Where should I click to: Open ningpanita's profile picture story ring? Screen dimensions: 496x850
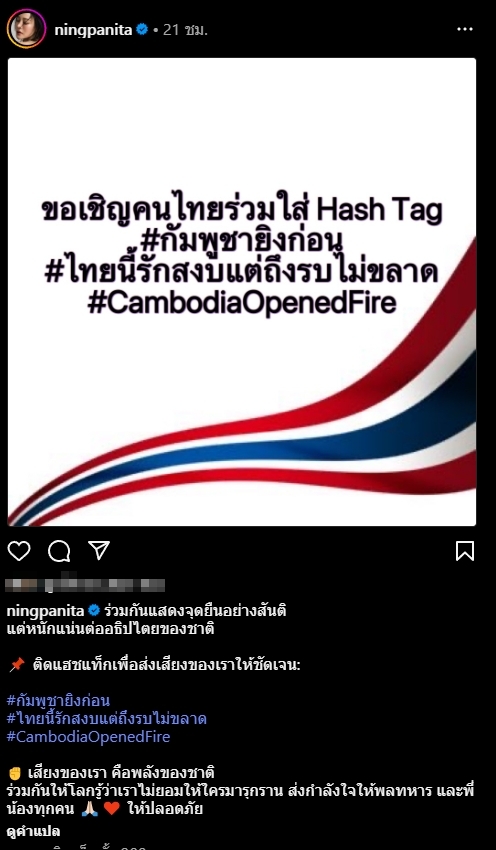point(26,29)
